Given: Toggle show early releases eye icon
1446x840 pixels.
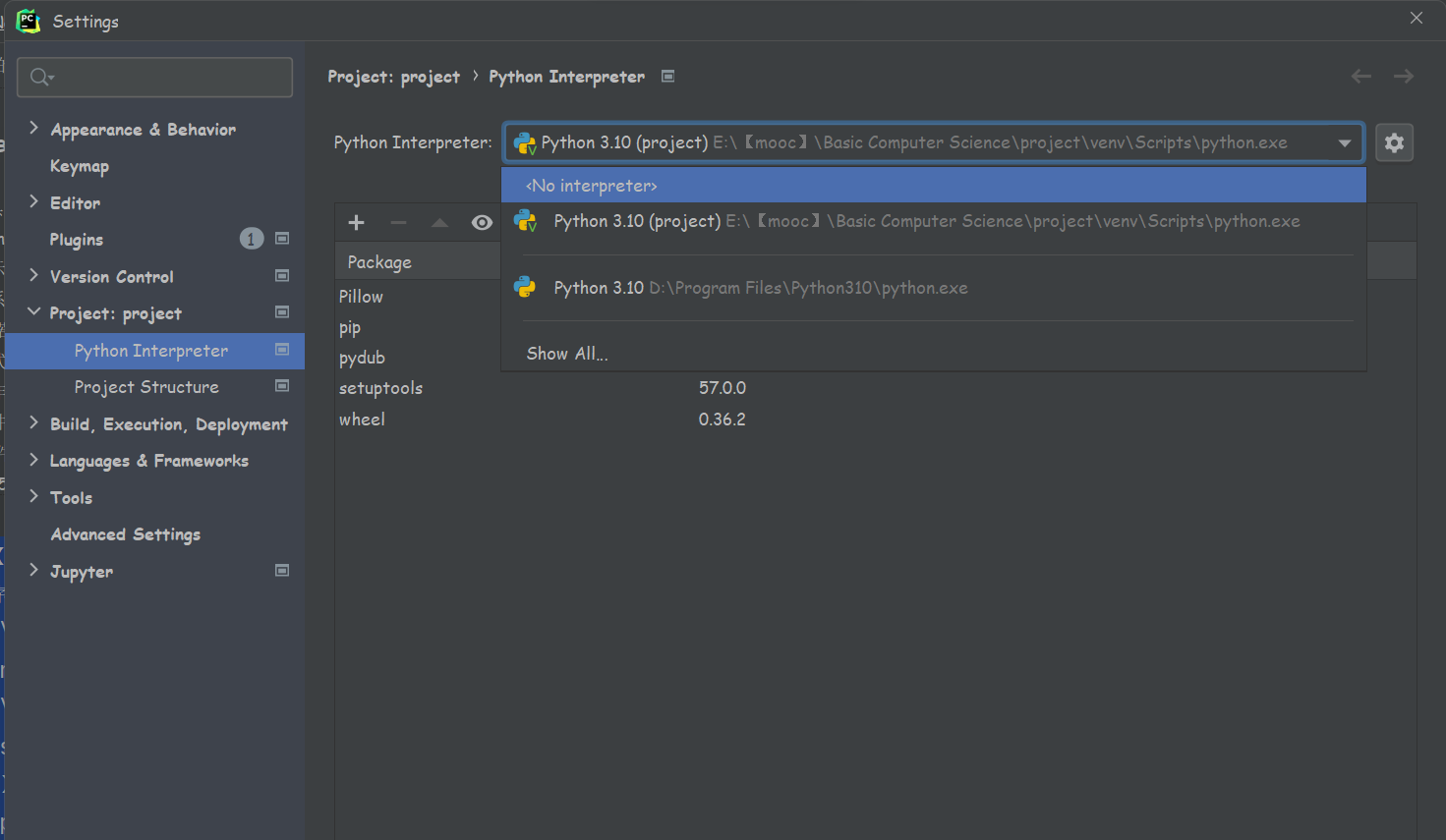Looking at the screenshot, I should [x=482, y=223].
